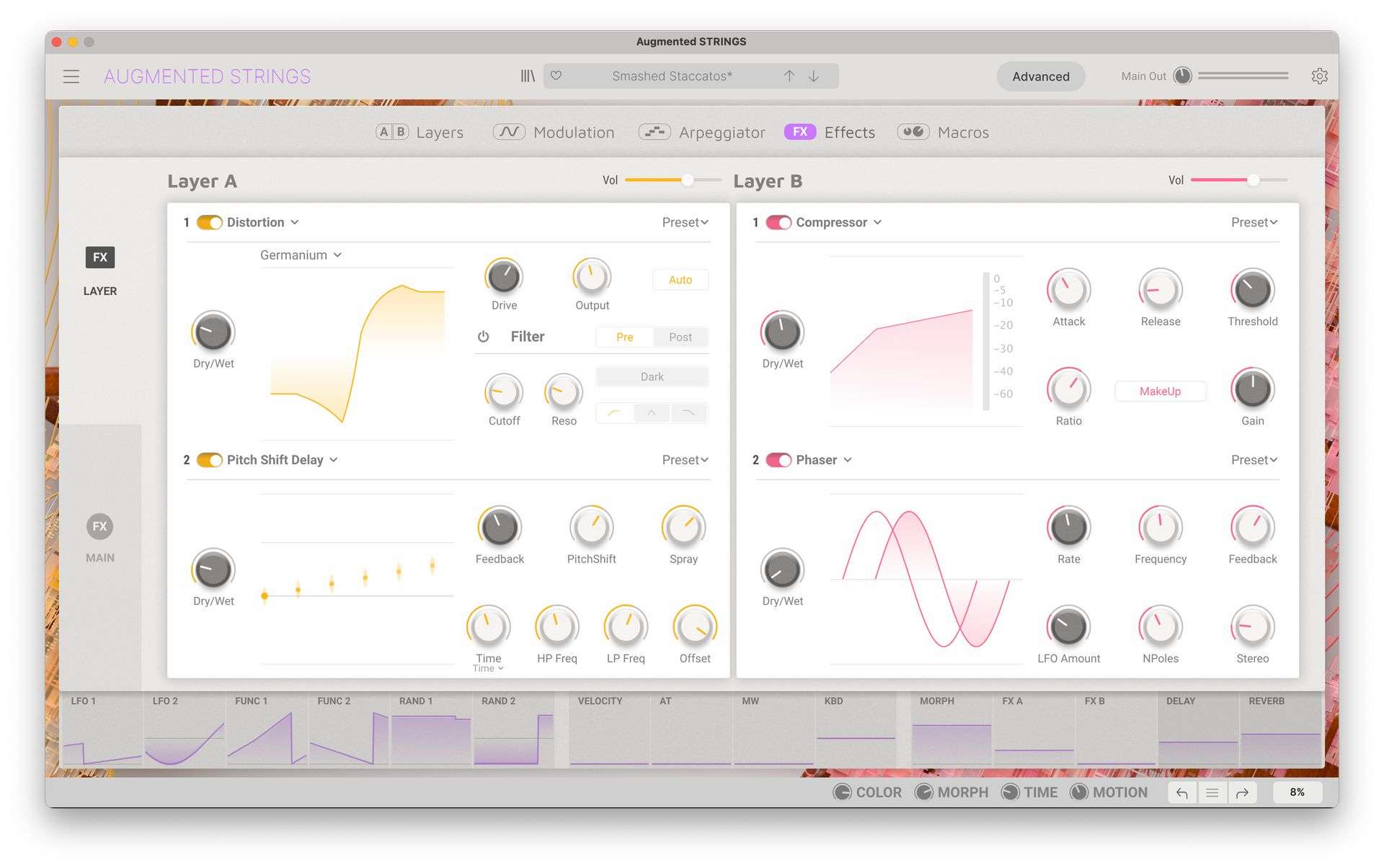Screen dimensions: 1384x868
Task: Favorite the preset with the heart icon
Action: click(x=556, y=76)
